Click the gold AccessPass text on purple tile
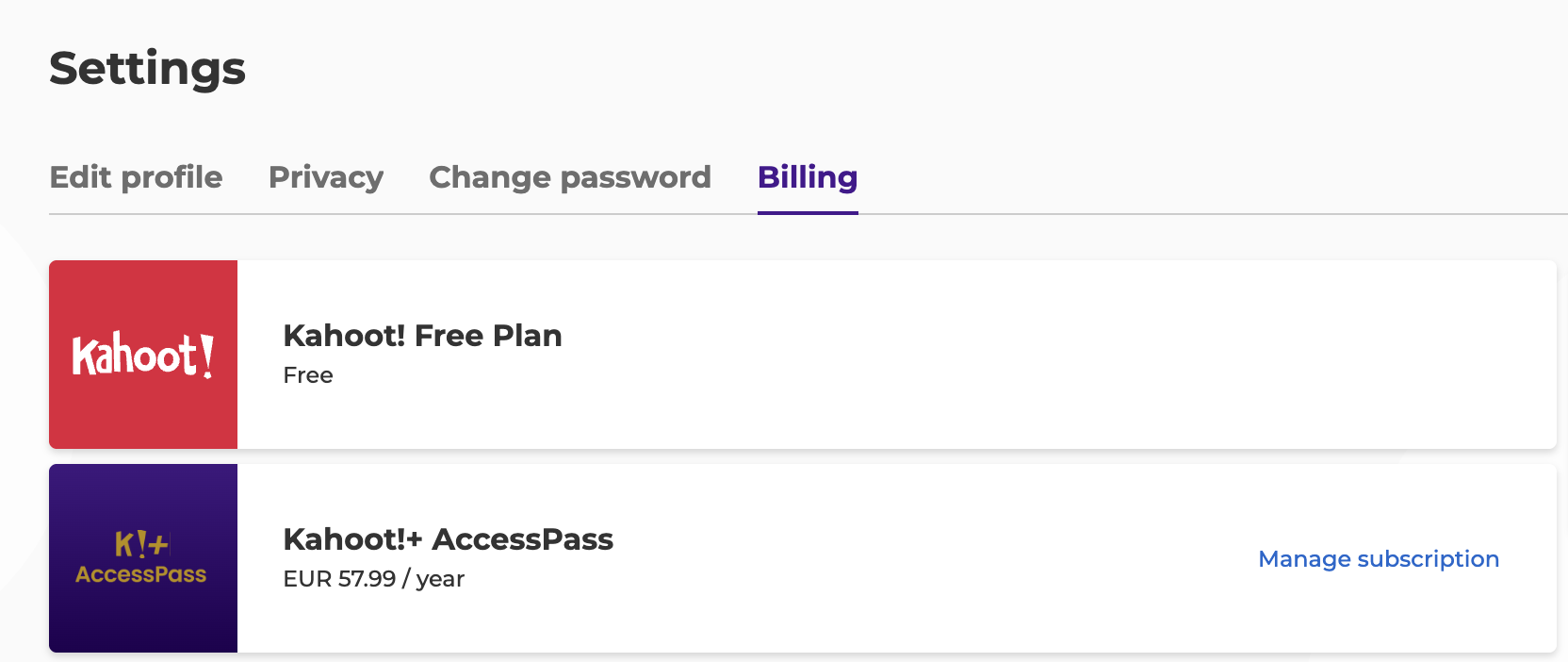The width and height of the screenshot is (1568, 662). coord(141,574)
